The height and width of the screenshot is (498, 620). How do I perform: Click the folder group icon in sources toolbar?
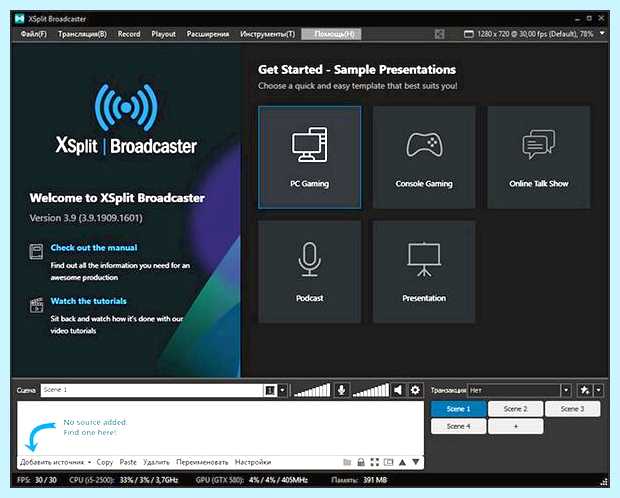click(347, 462)
